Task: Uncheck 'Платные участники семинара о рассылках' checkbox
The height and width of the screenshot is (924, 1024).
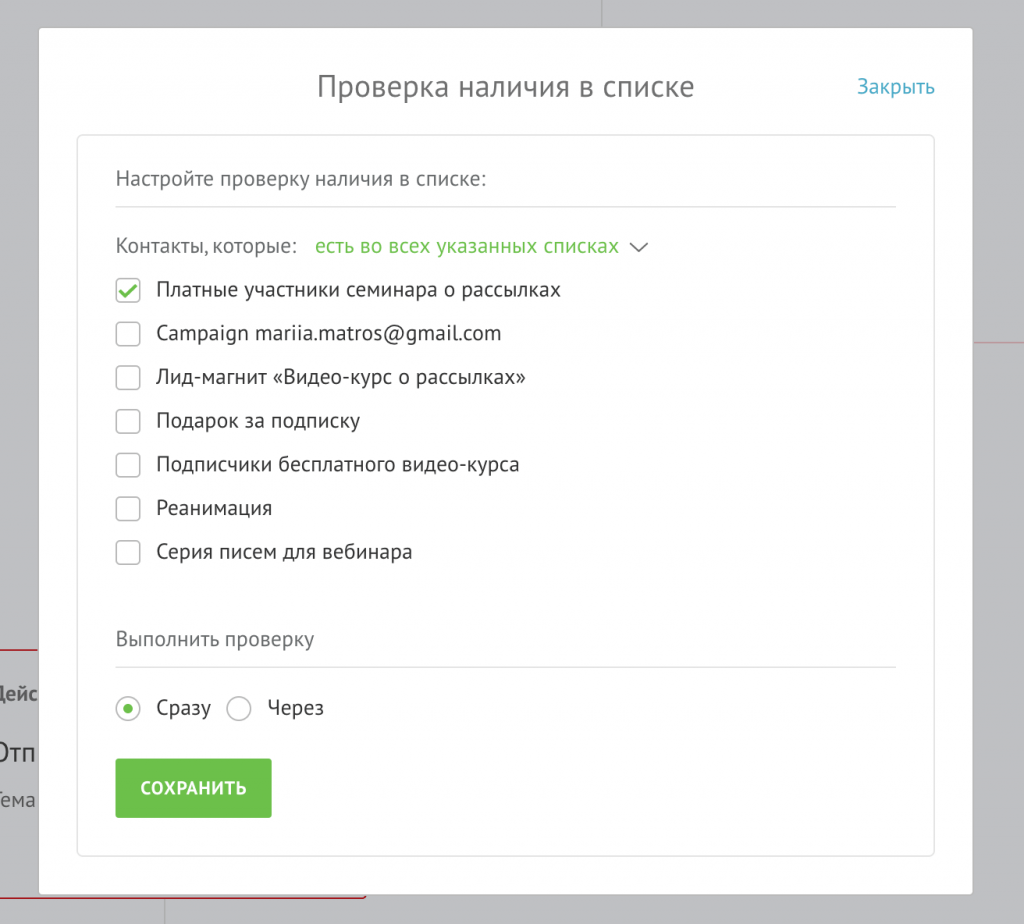Action: click(128, 290)
